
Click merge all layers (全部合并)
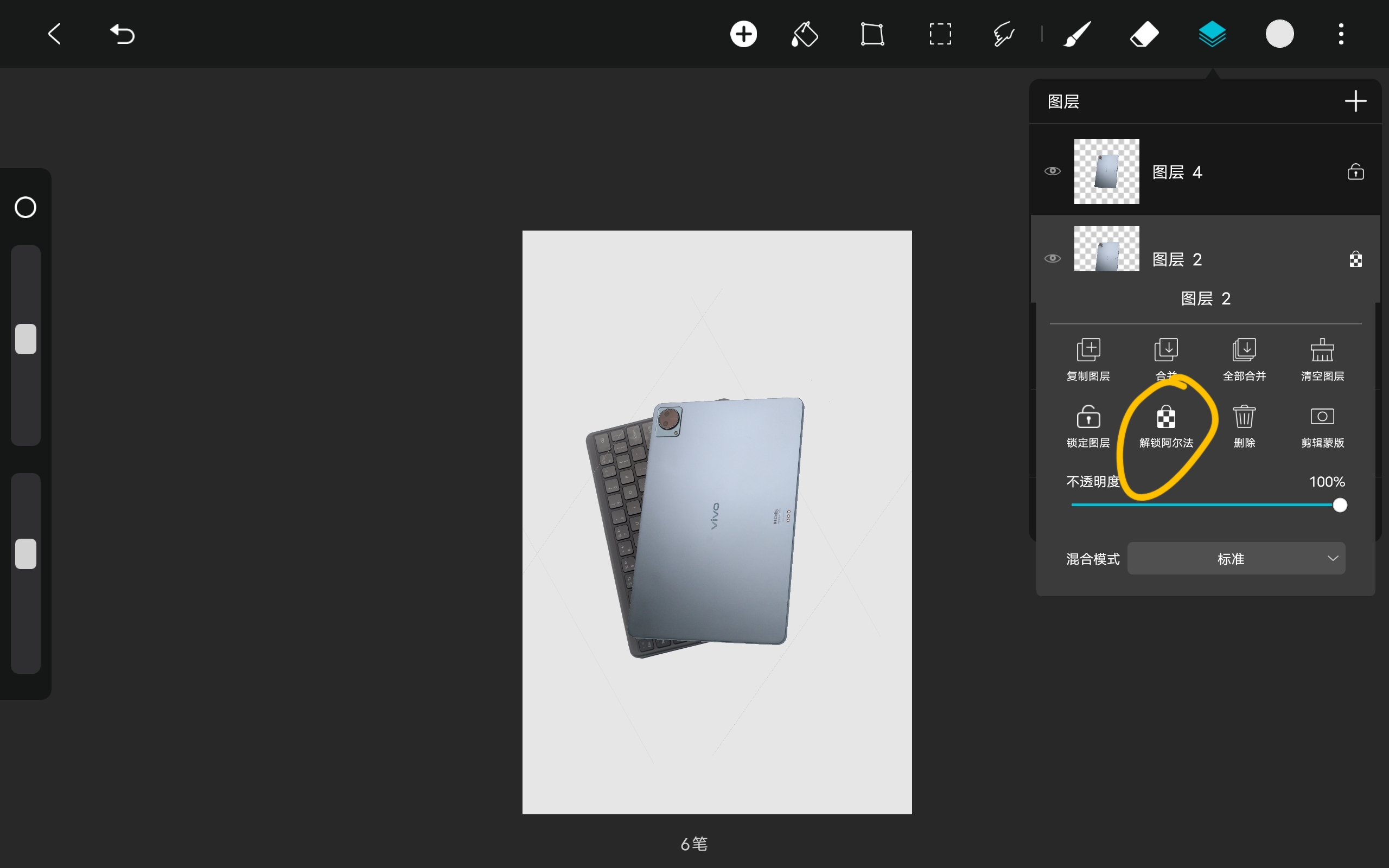pyautogui.click(x=1244, y=359)
